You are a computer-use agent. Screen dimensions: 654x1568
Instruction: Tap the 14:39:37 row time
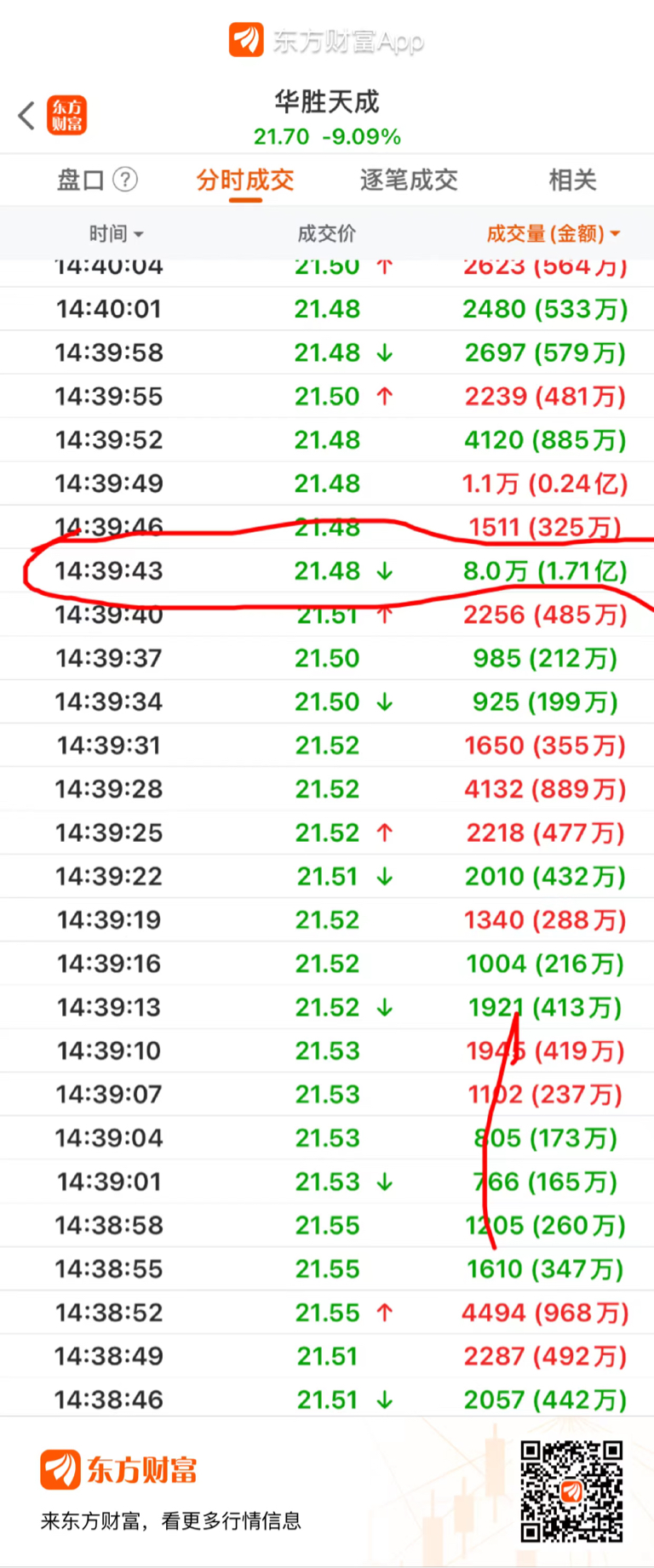[109, 658]
